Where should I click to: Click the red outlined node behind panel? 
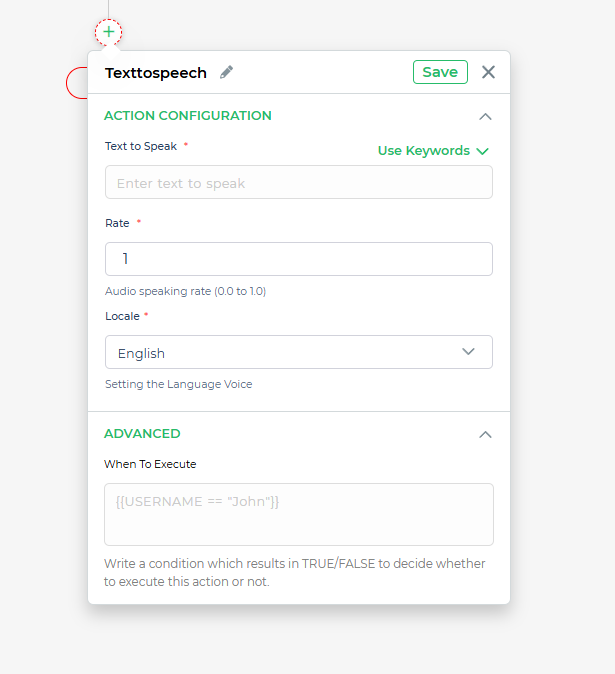pyautogui.click(x=77, y=83)
